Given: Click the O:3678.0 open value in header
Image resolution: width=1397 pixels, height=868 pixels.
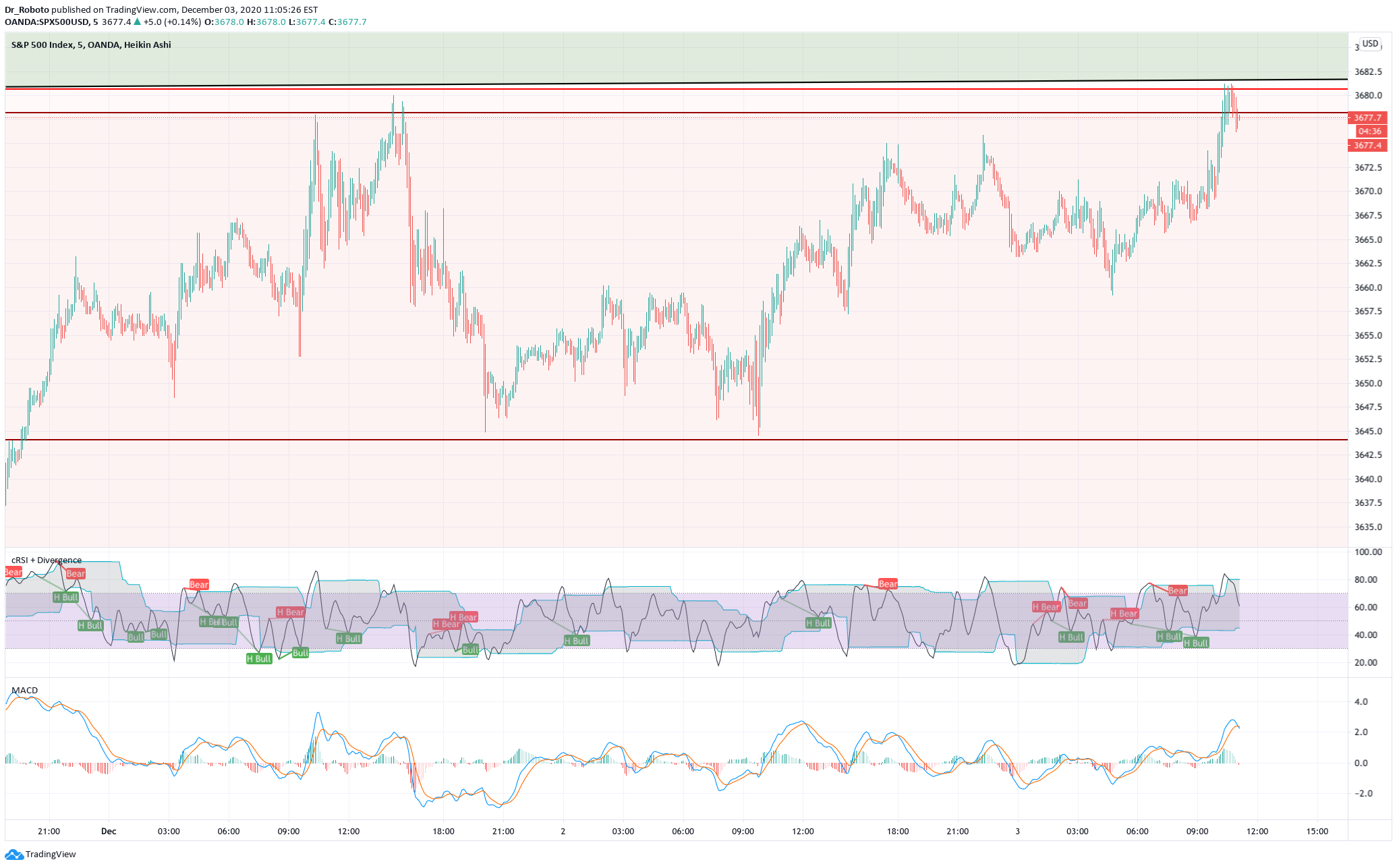Looking at the screenshot, I should pos(224,22).
